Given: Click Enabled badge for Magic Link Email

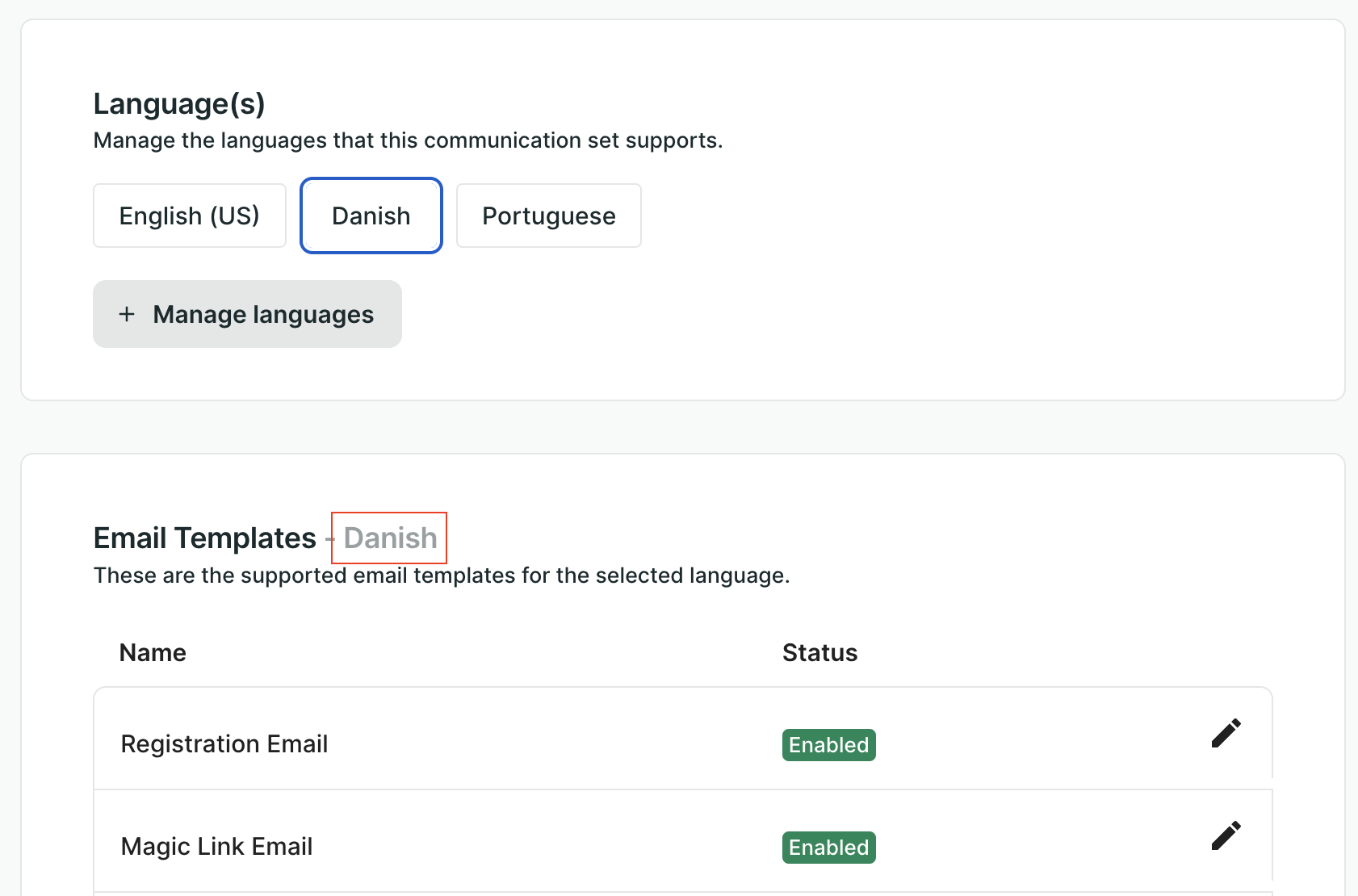Looking at the screenshot, I should 828,848.
